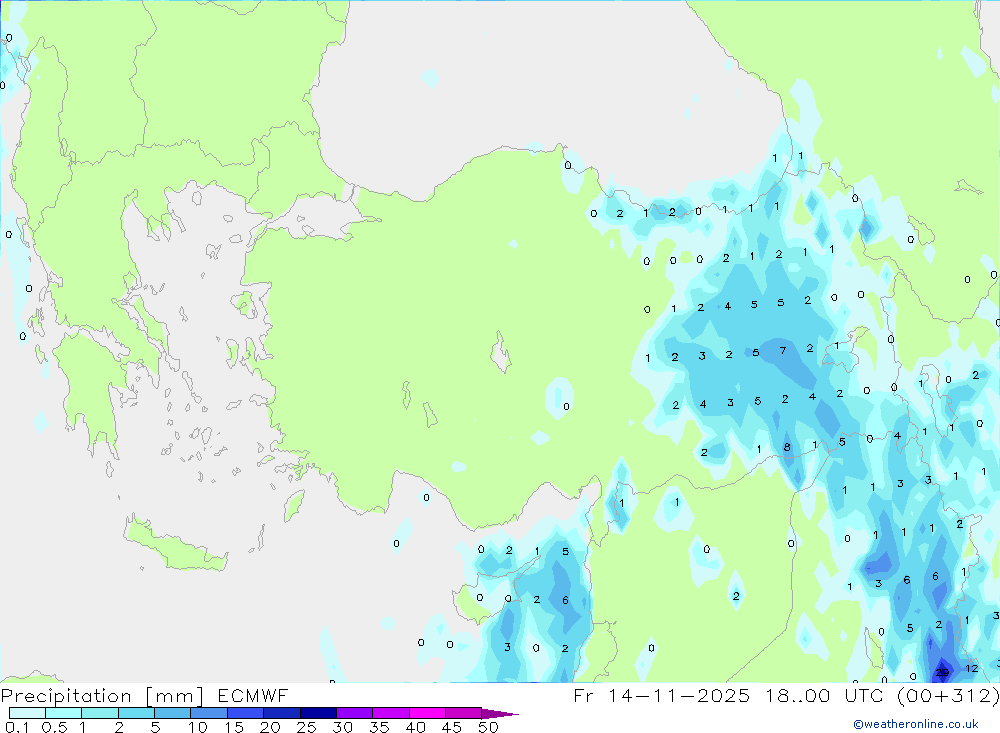Click the '(00+312)' forecast offset label
This screenshot has width=1000, height=733.
[949, 695]
